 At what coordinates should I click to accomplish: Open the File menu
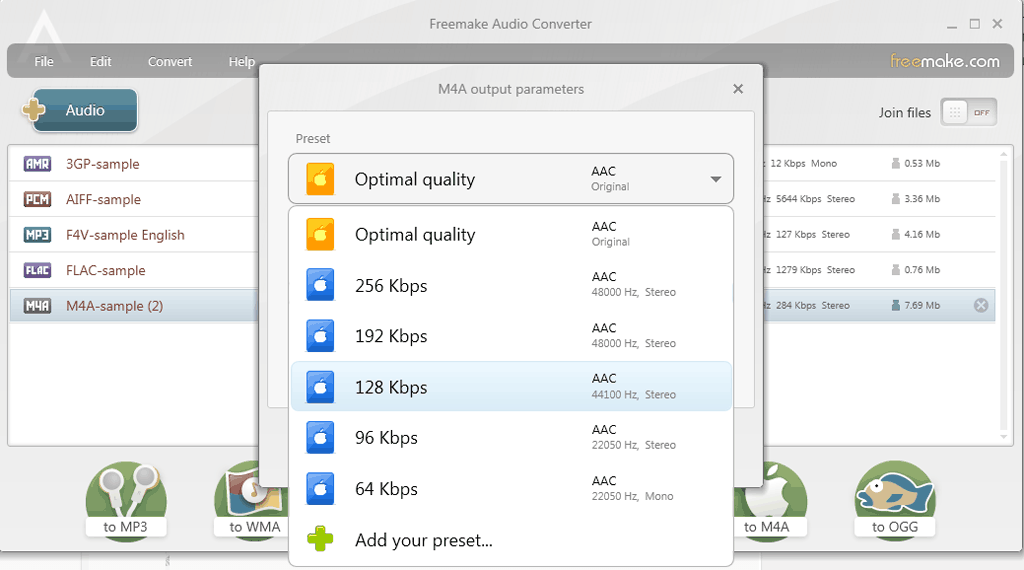(x=44, y=61)
